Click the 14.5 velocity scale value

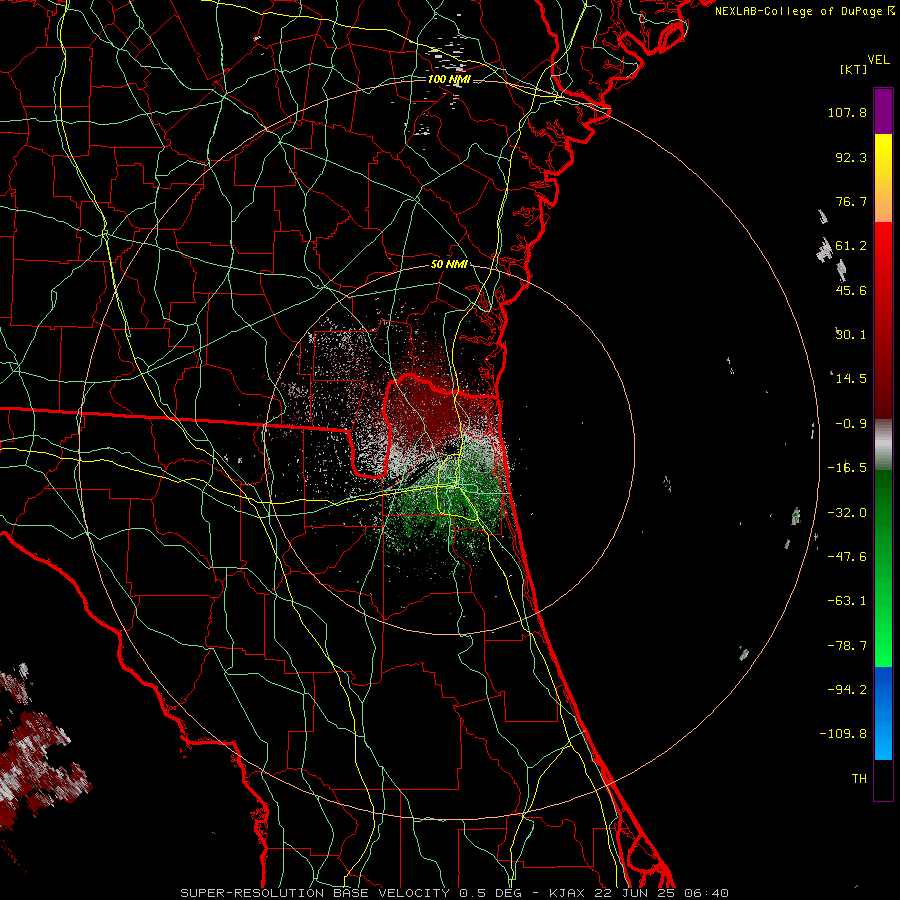click(851, 379)
